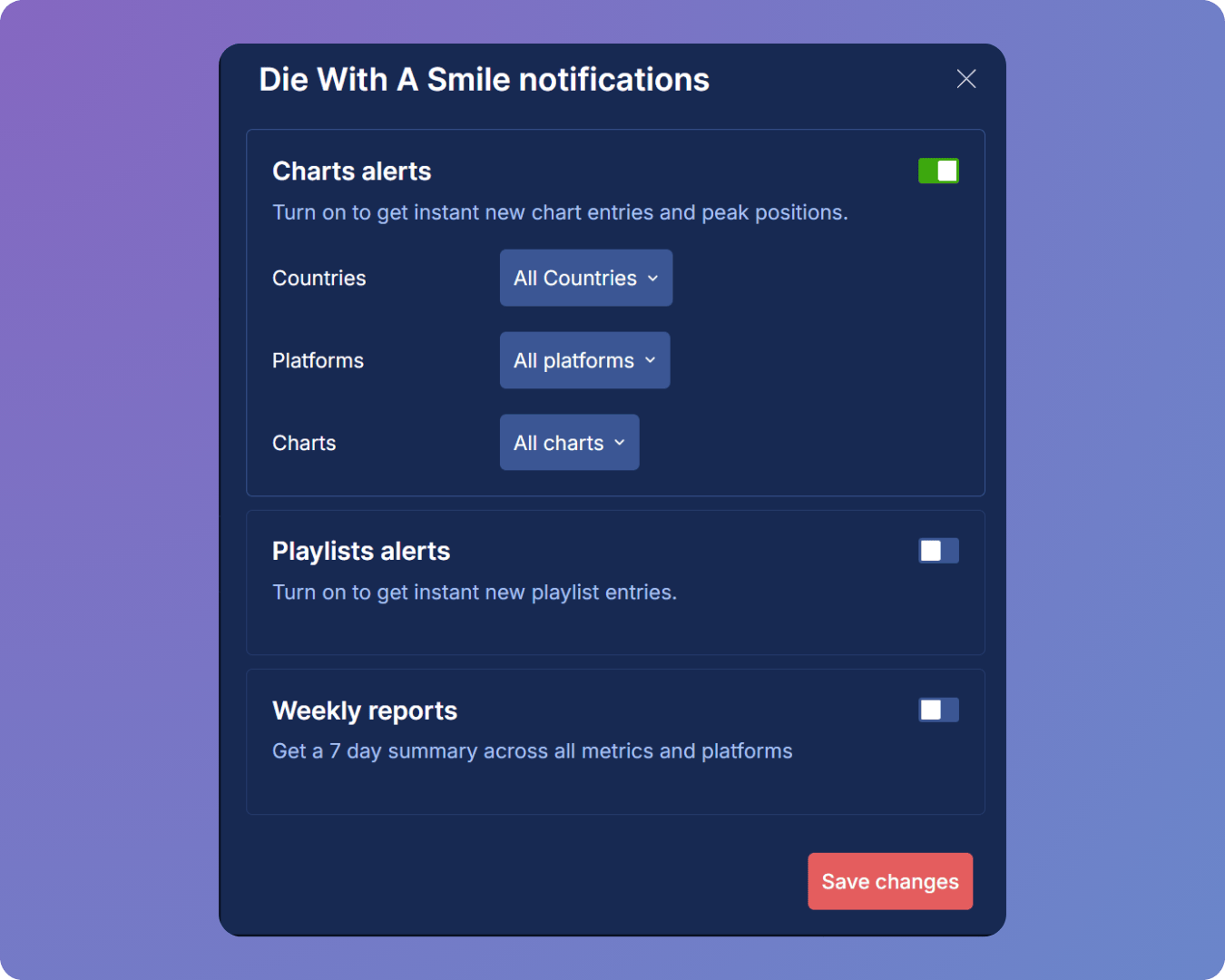
Task: Turn on Weekly reports
Action: click(x=938, y=710)
